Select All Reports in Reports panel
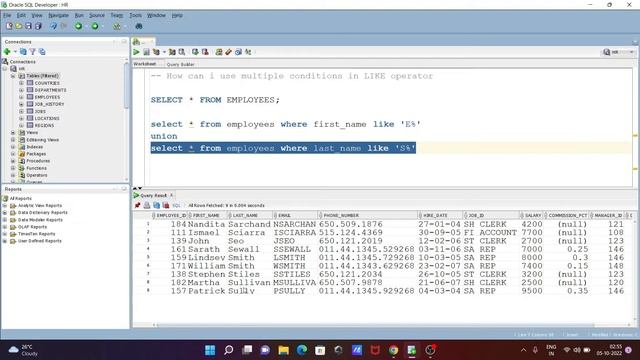The width and height of the screenshot is (640, 360). [x=20, y=198]
